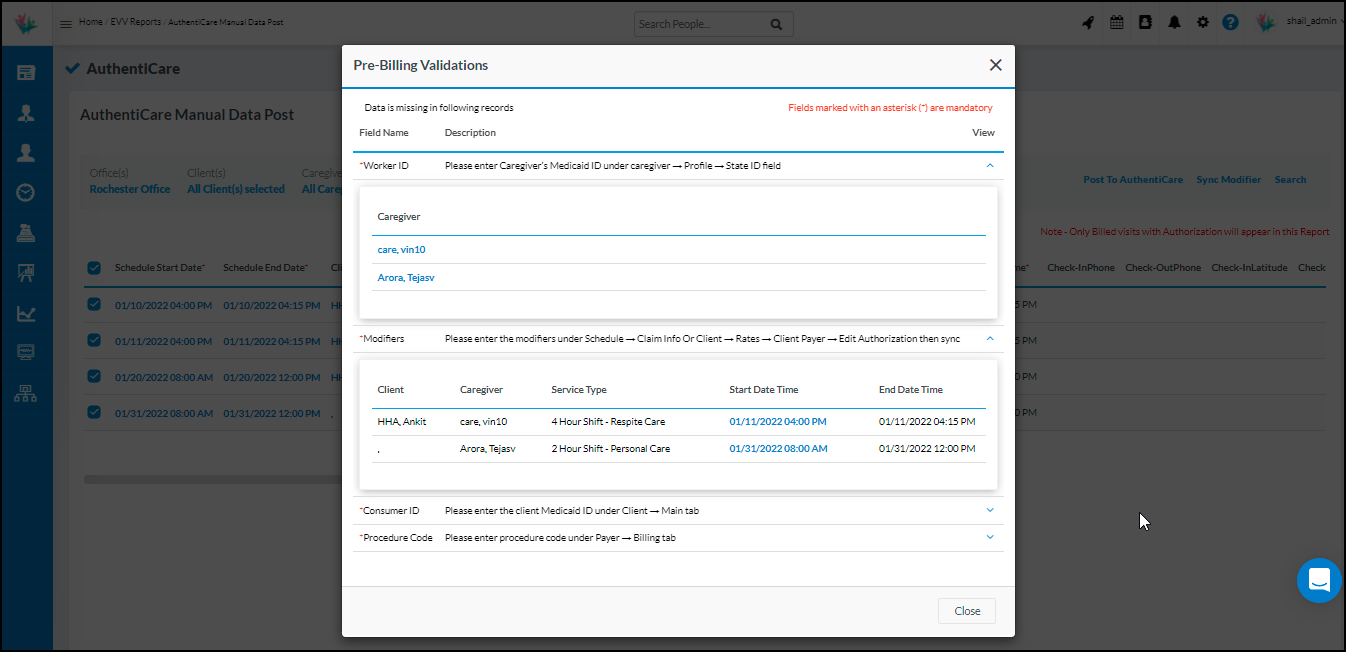Navigate to Home via the breadcrumb

[90, 20]
